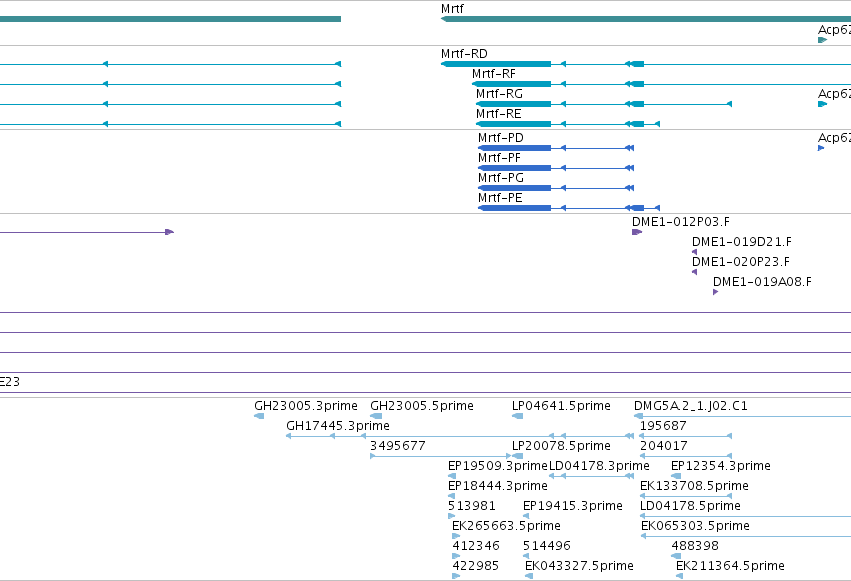Click the LP04641.5prime EST label

561,406
